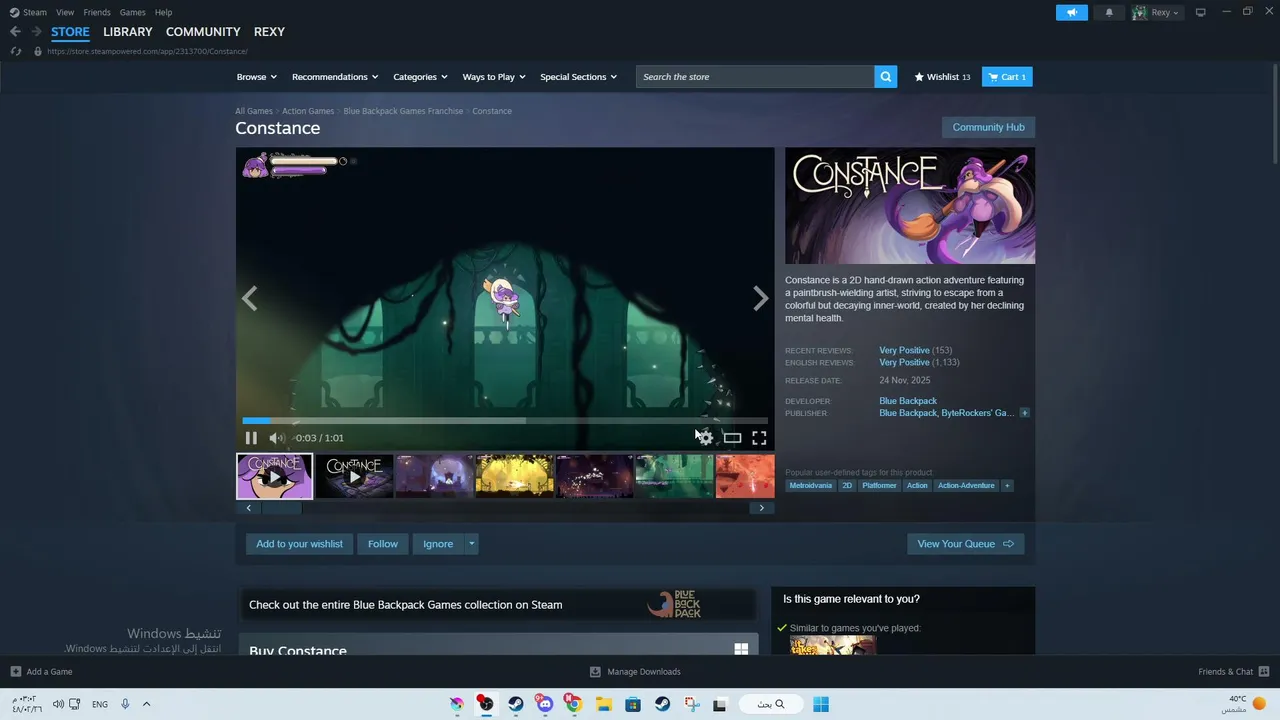Switch to Big Picture mode icon
The image size is (1280, 720).
(x=1201, y=12)
